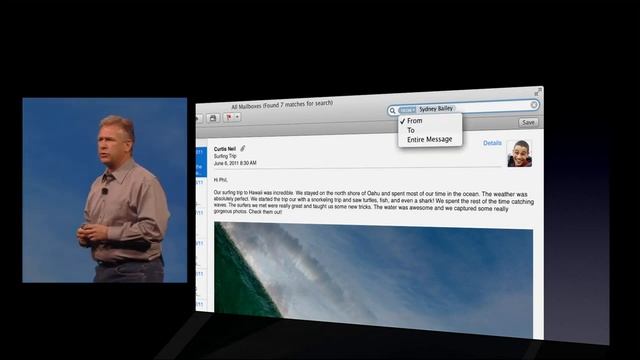The image size is (640, 360).
Task: Select the highlighted message in the list
Action: 202,162
